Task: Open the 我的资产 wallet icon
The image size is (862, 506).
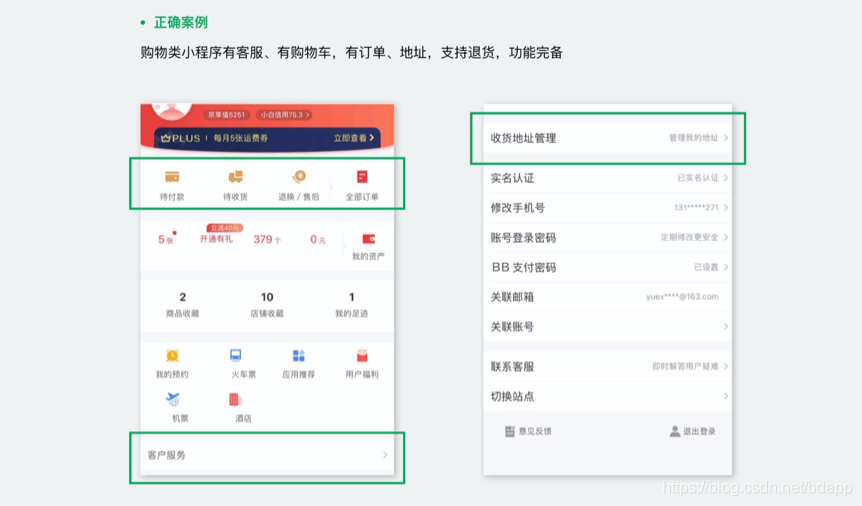Action: point(368,239)
